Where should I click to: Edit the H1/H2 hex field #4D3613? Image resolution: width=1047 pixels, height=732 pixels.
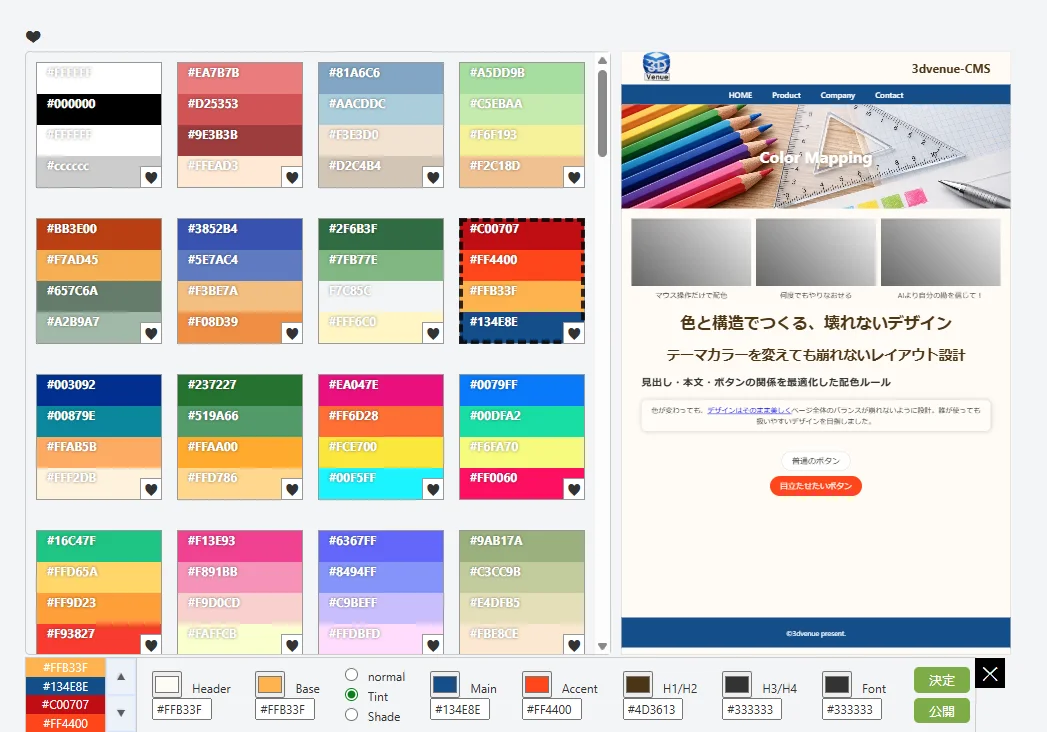tap(652, 709)
